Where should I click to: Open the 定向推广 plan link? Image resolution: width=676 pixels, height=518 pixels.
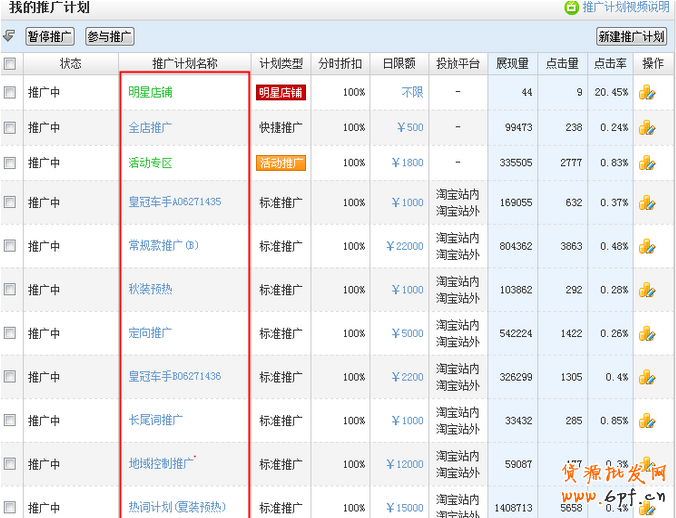click(x=150, y=333)
